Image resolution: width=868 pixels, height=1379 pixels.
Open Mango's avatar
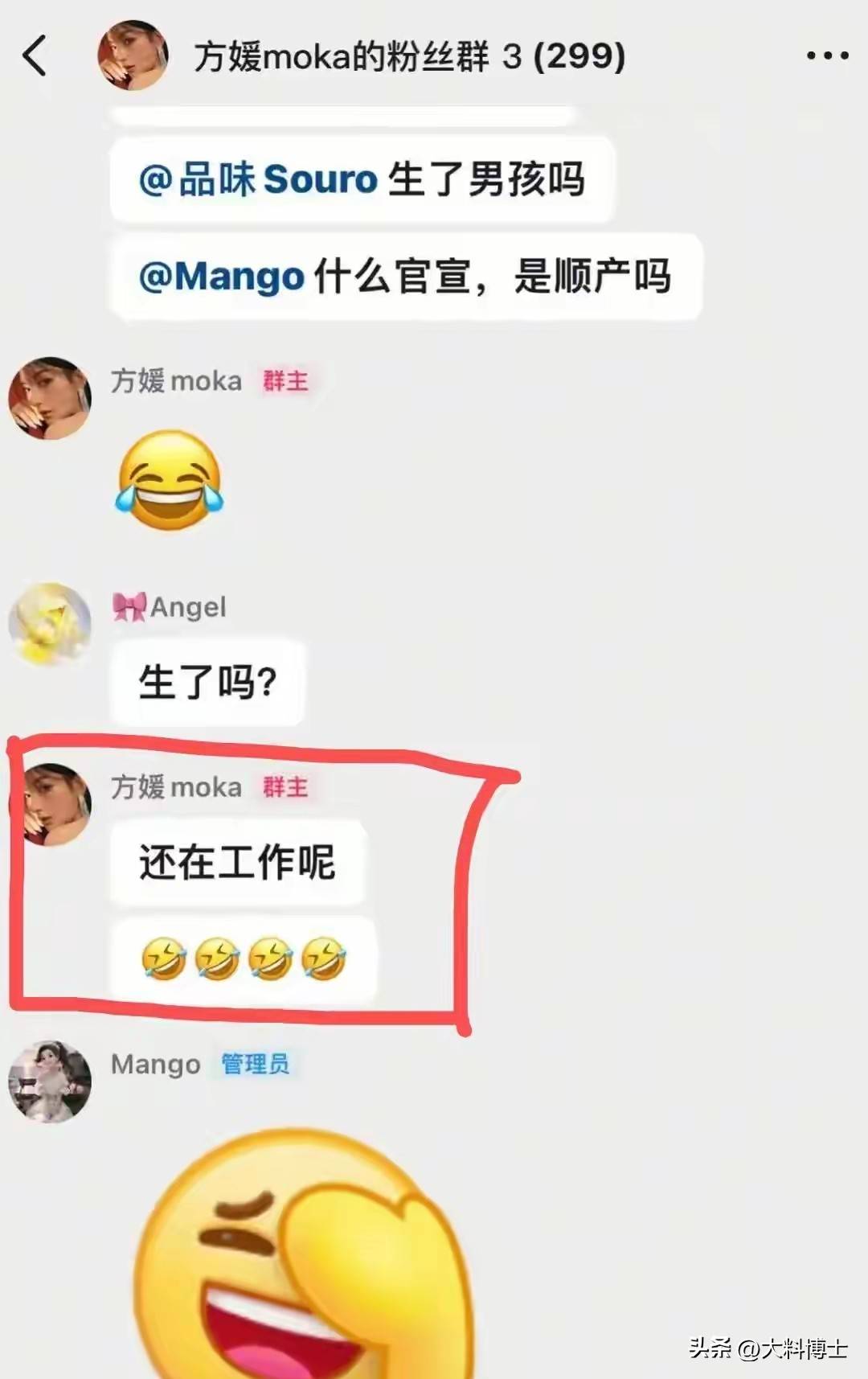click(x=50, y=1081)
